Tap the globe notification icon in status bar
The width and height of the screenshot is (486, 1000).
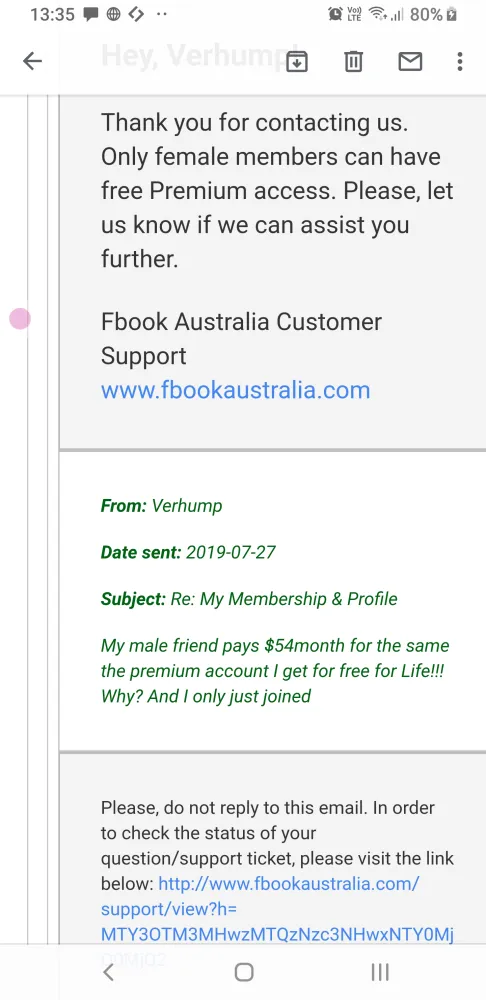click(114, 14)
